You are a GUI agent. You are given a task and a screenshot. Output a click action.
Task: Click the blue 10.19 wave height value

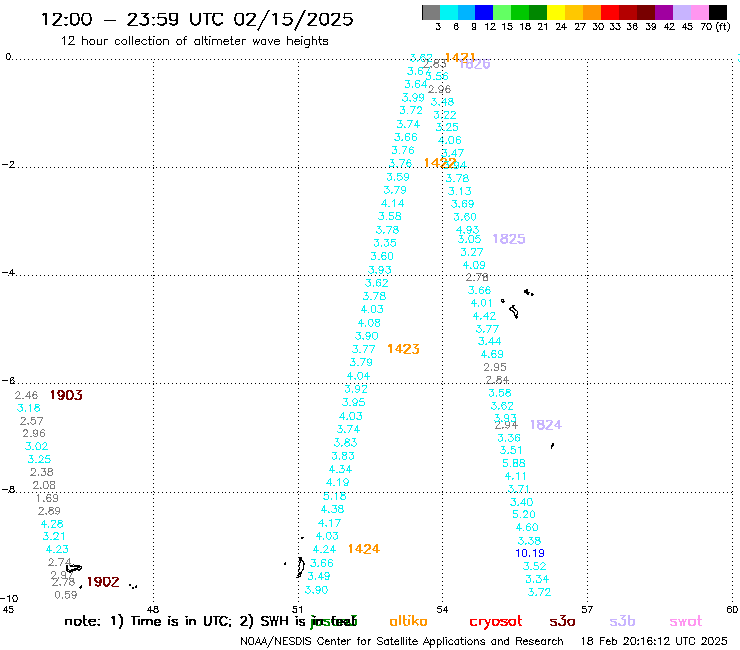pos(530,553)
